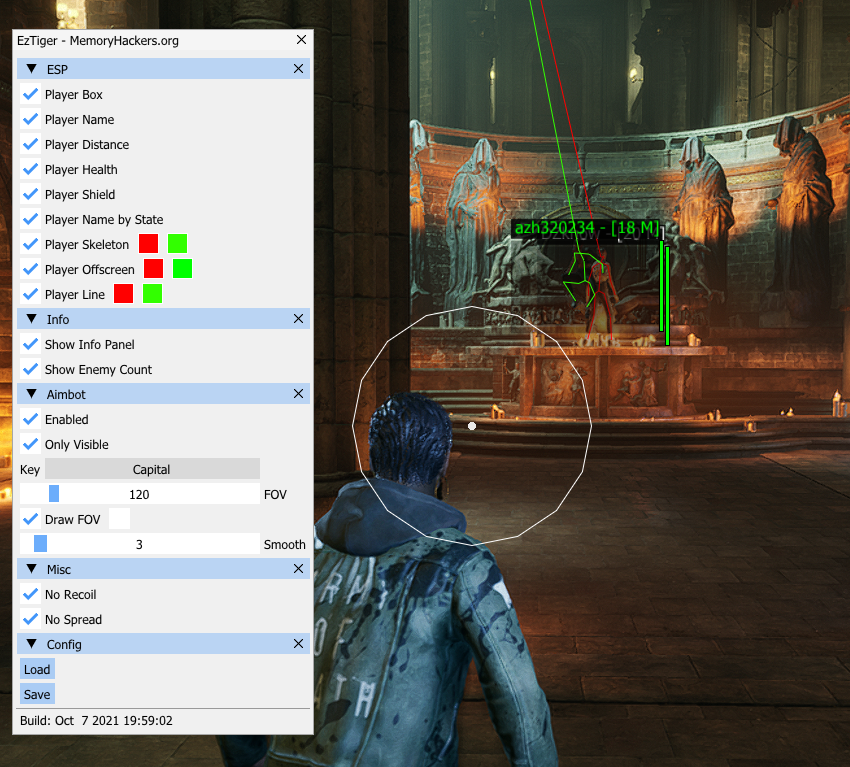This screenshot has width=850, height=767.
Task: Collapse the Misc section arrow
Action: point(31,569)
